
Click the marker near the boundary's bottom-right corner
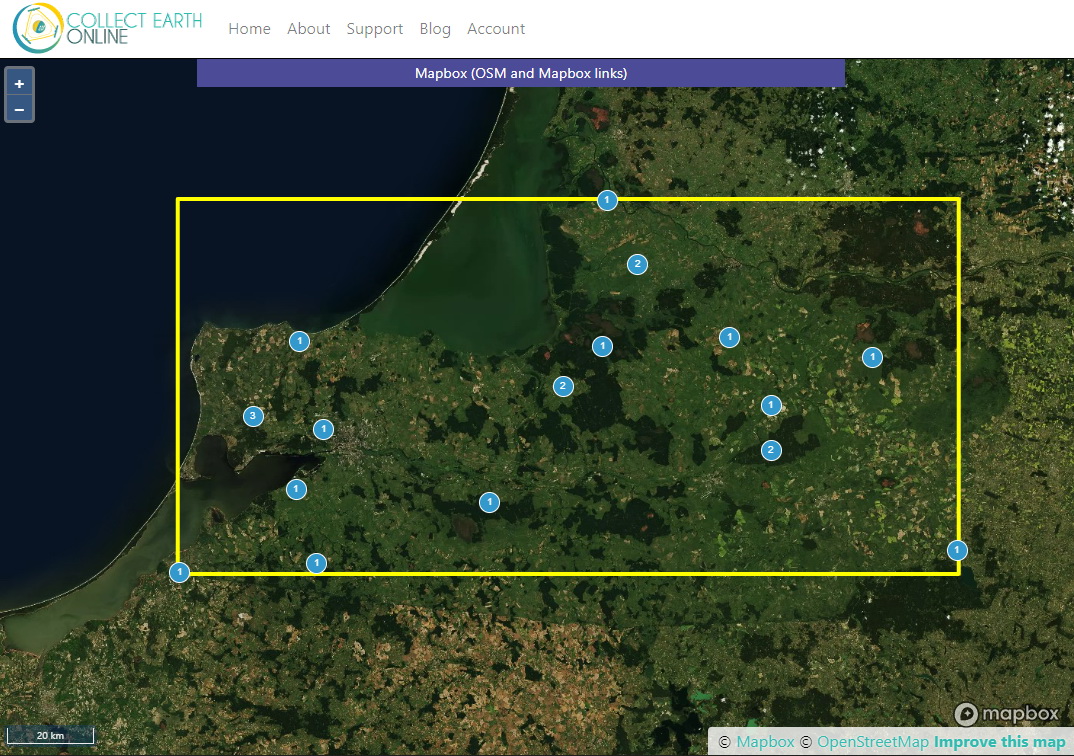tap(958, 550)
